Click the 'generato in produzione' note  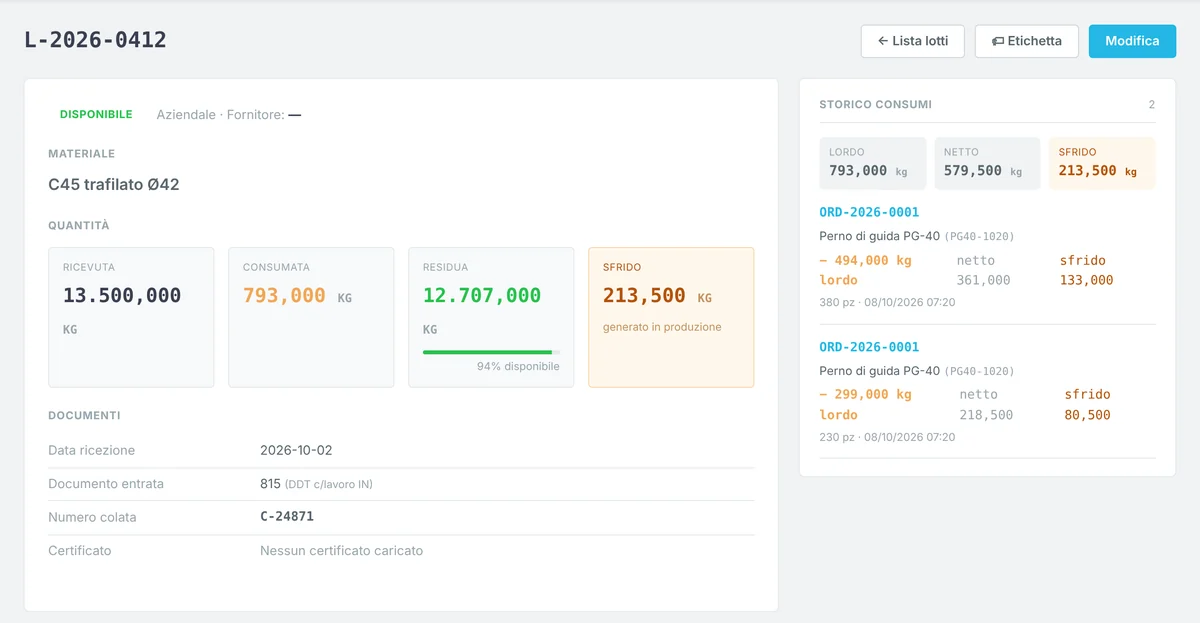(x=662, y=327)
